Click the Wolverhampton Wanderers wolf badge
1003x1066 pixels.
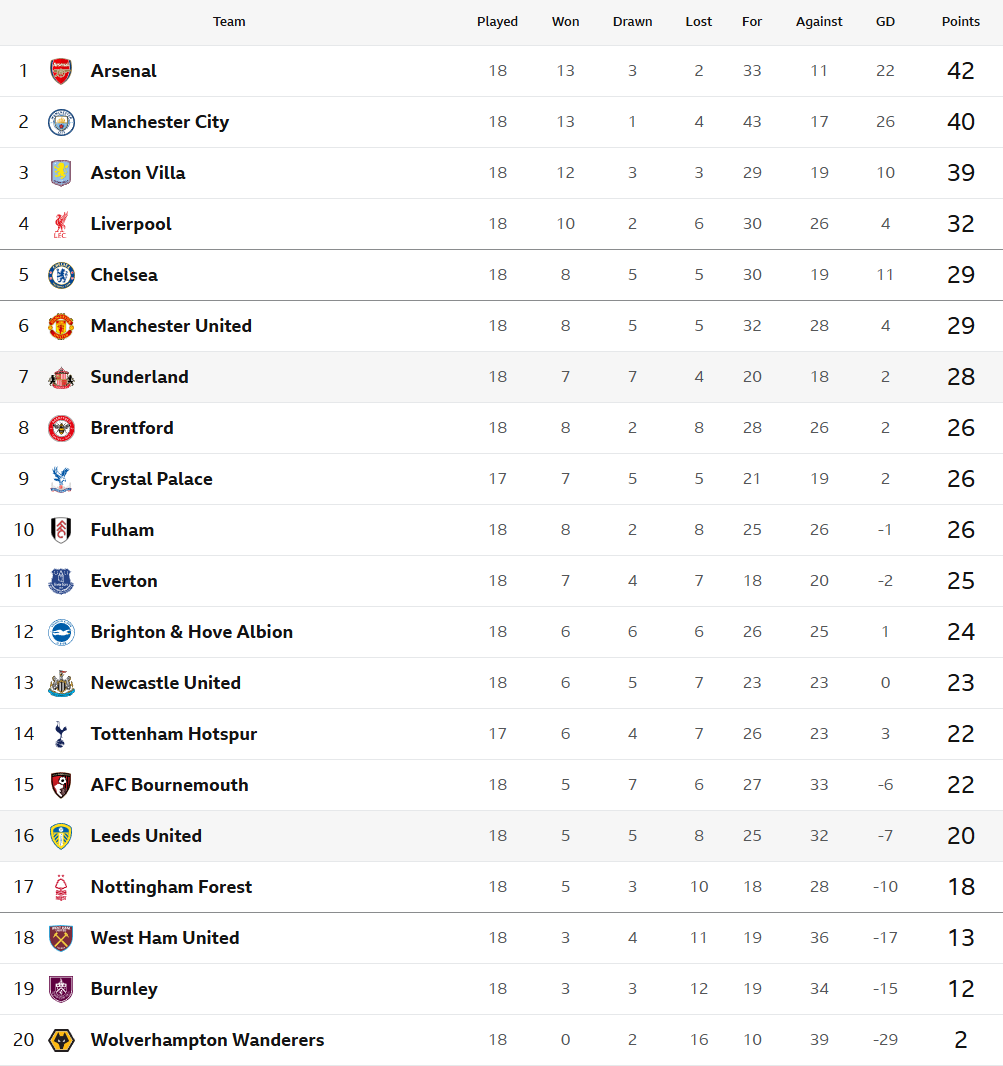coord(61,1040)
